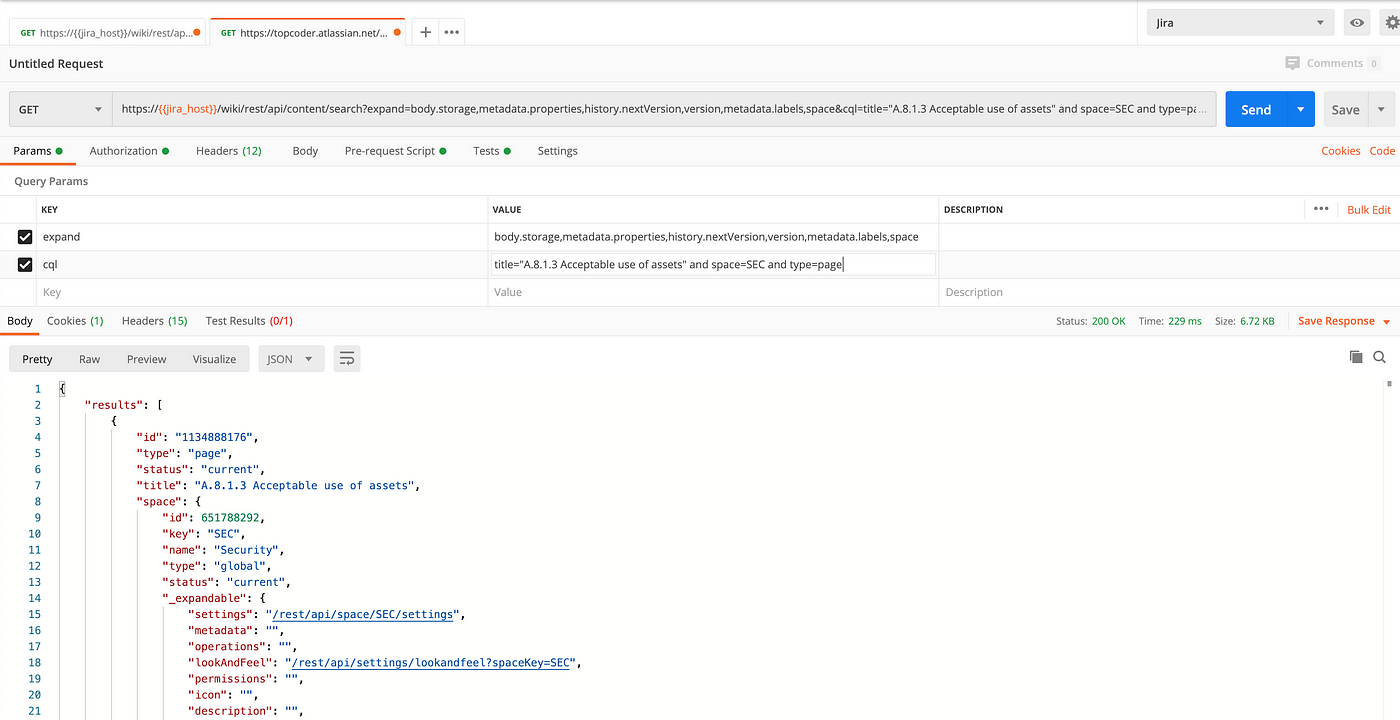Image resolution: width=1400 pixels, height=720 pixels.
Task: Open a new request tab with plus icon
Action: tap(425, 32)
